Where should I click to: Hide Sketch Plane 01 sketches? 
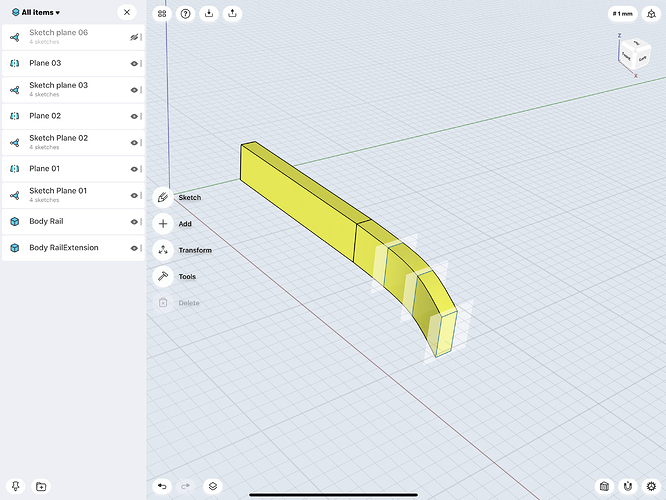(134, 195)
